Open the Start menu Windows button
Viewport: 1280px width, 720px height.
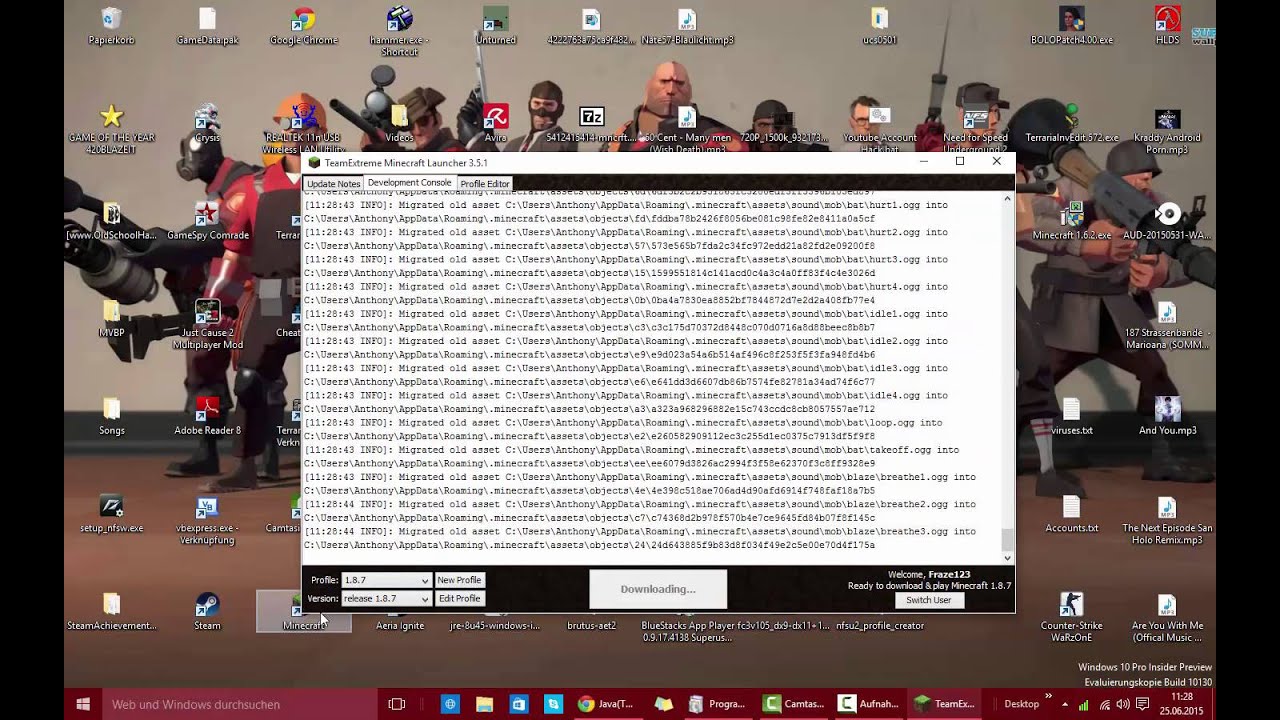pyautogui.click(x=83, y=704)
